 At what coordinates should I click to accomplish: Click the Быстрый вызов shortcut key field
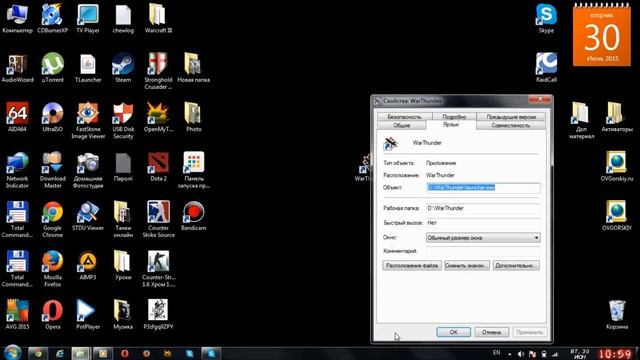tap(483, 223)
